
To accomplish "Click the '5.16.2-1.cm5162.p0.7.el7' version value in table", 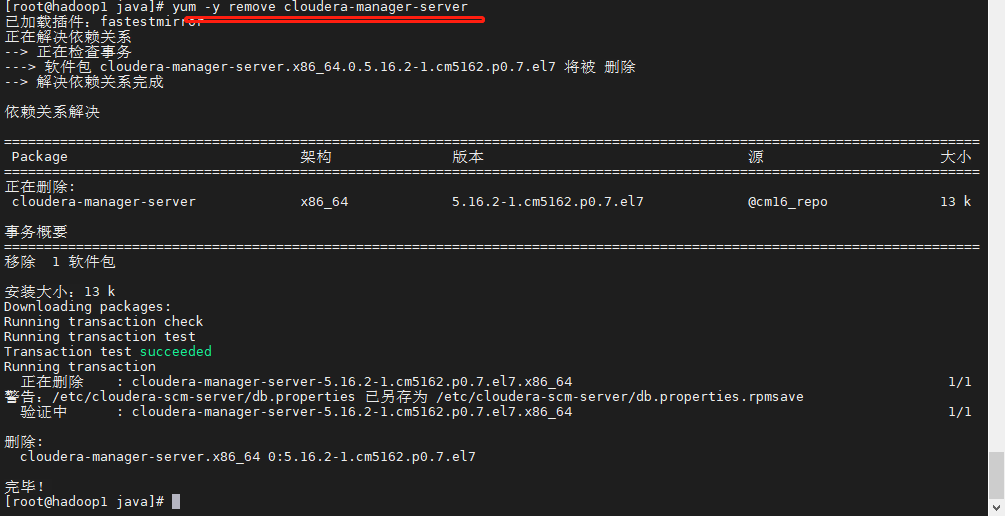I will coord(547,202).
